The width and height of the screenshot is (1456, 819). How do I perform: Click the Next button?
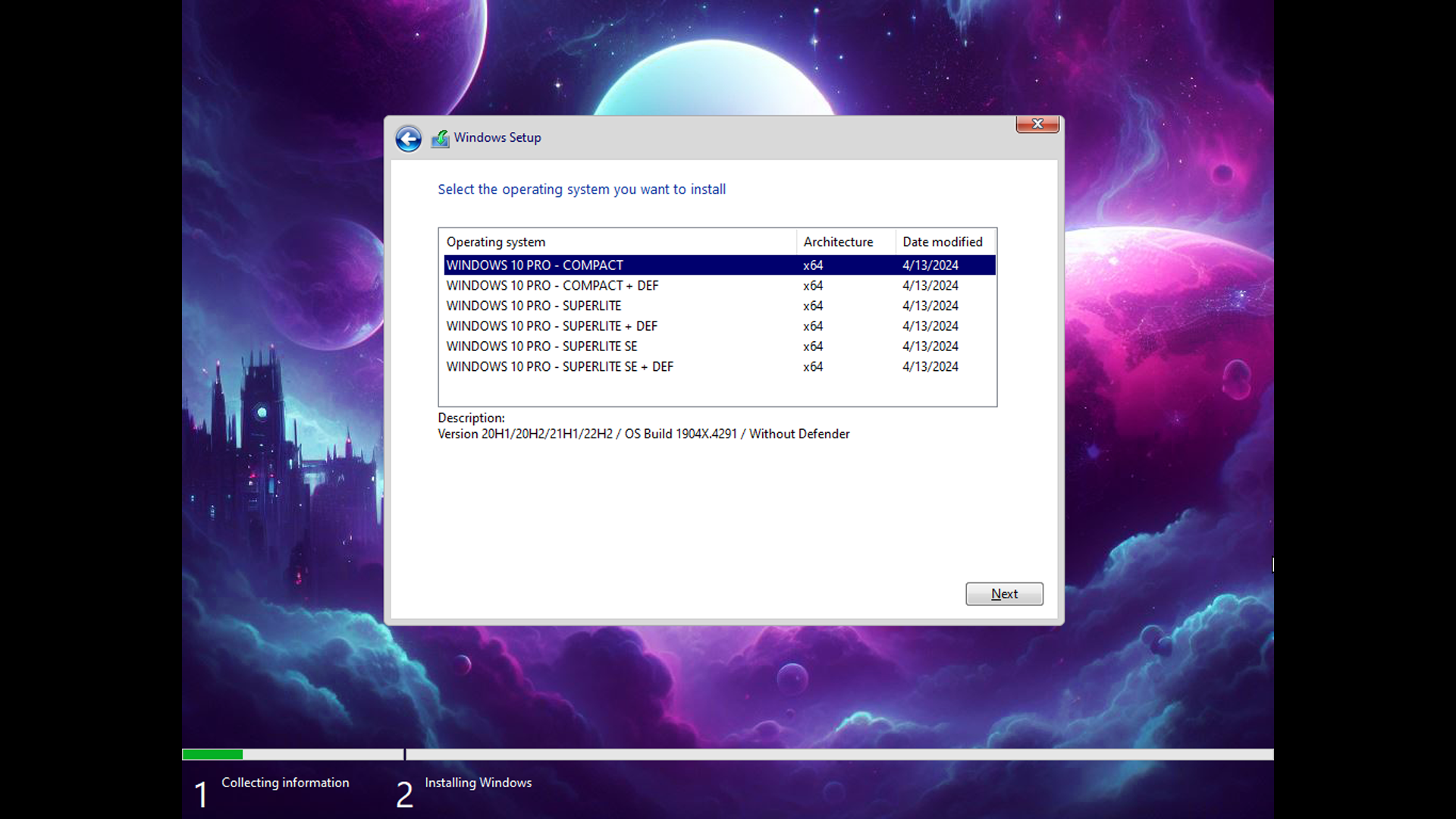pos(1003,594)
